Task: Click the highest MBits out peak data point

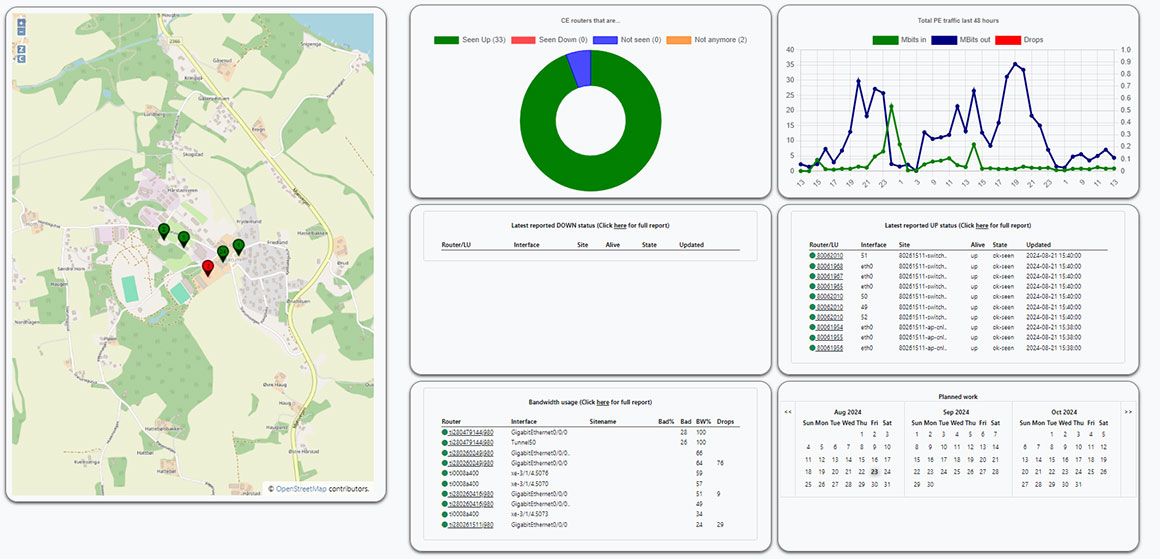Action: (1014, 64)
